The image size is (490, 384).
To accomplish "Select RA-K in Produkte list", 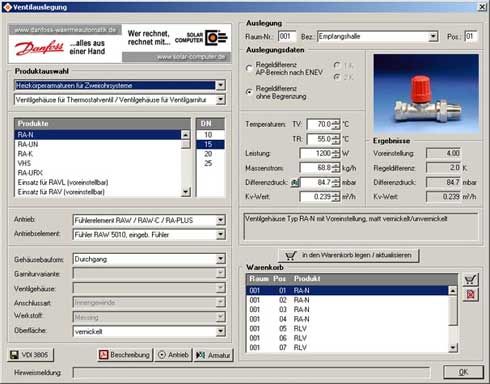I will [x=98, y=154].
